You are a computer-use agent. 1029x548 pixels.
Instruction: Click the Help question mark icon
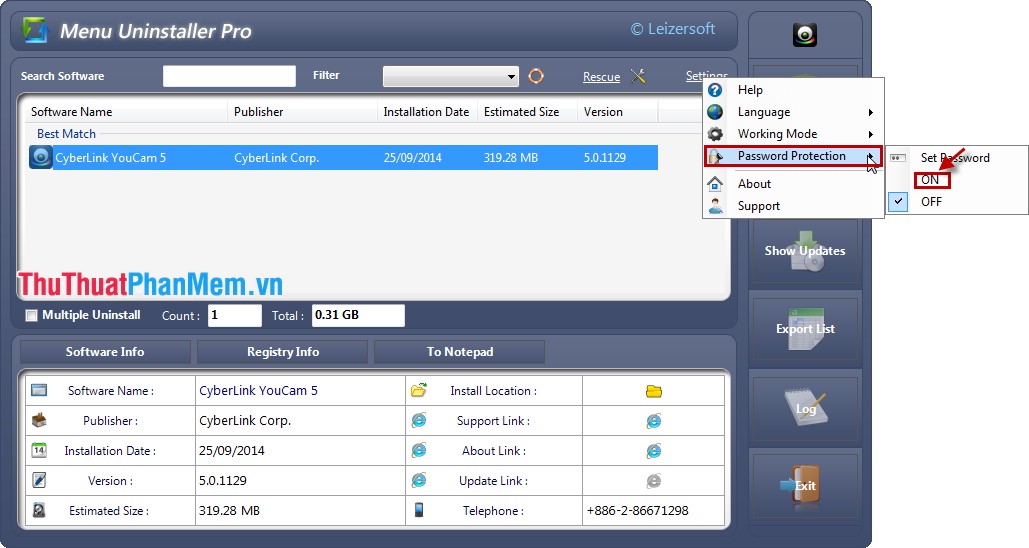[x=715, y=90]
